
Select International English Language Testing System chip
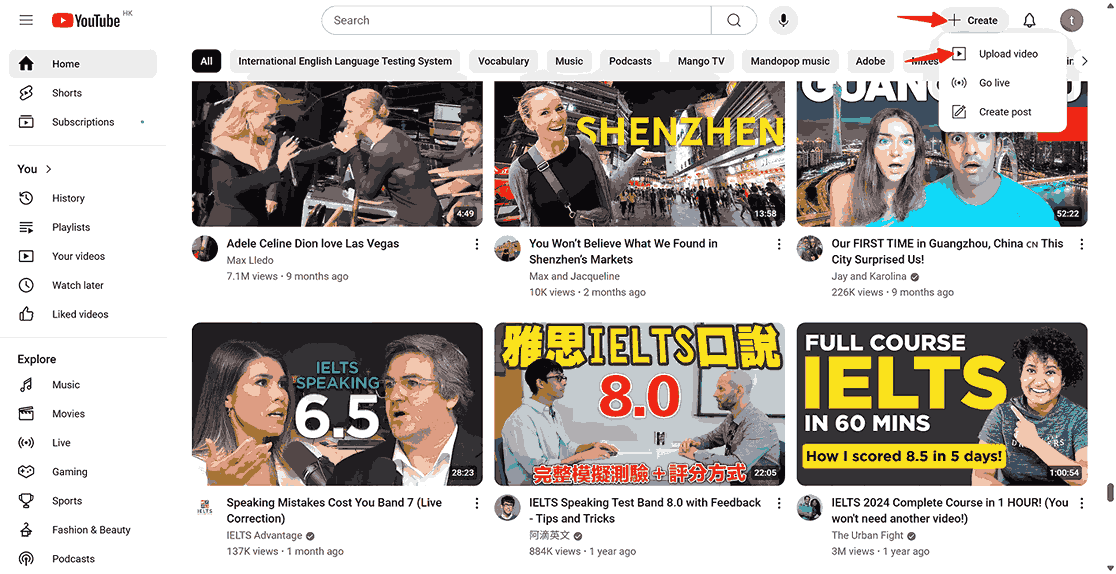tap(345, 61)
